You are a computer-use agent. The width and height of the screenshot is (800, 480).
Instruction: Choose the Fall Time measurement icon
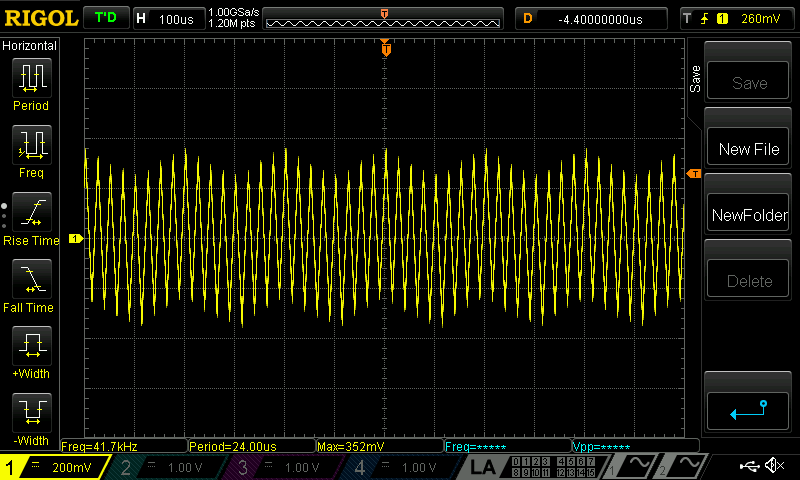coord(31,279)
